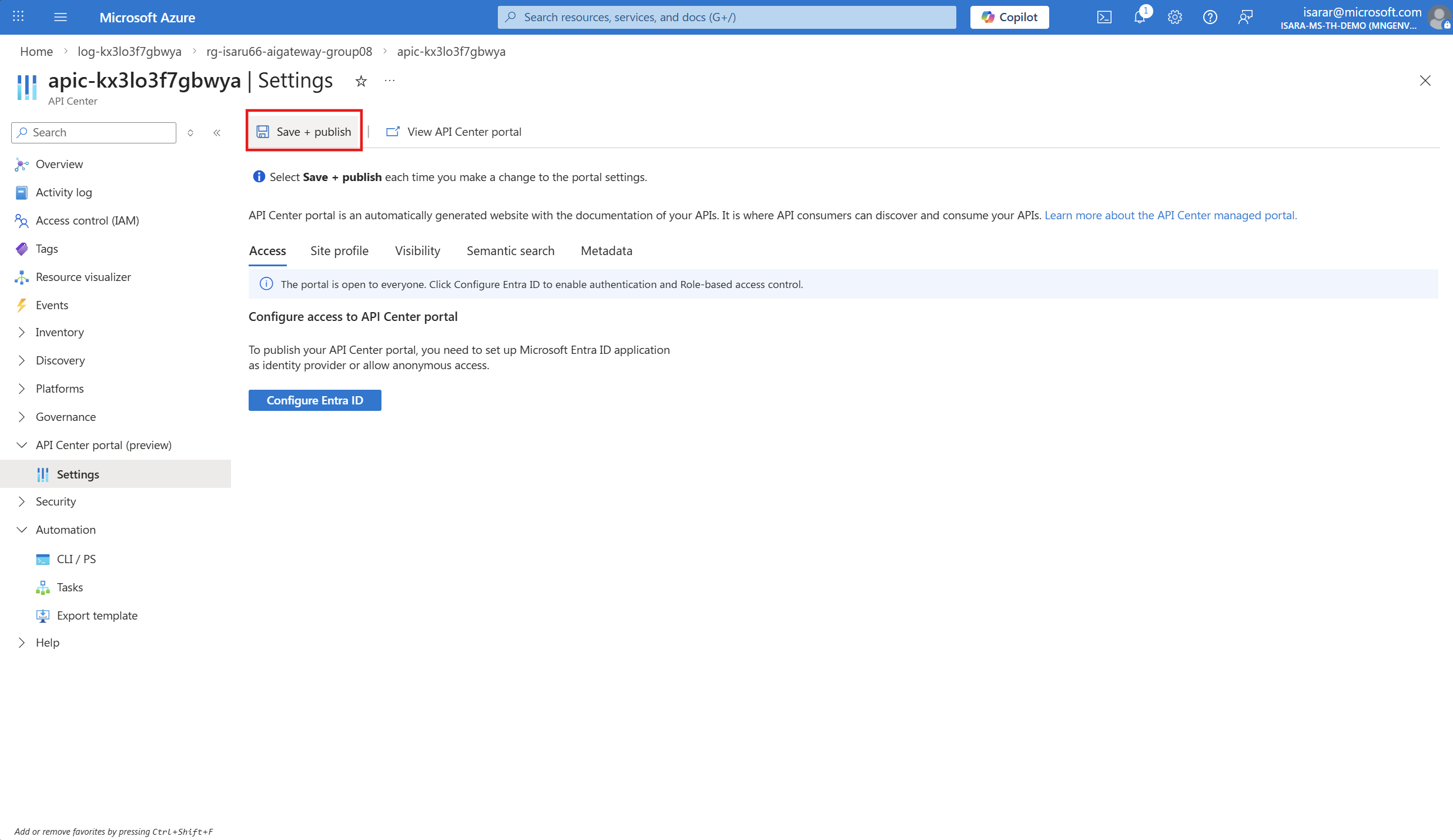Click the Export template icon
Screen dimensions: 1453x840
(43, 615)
